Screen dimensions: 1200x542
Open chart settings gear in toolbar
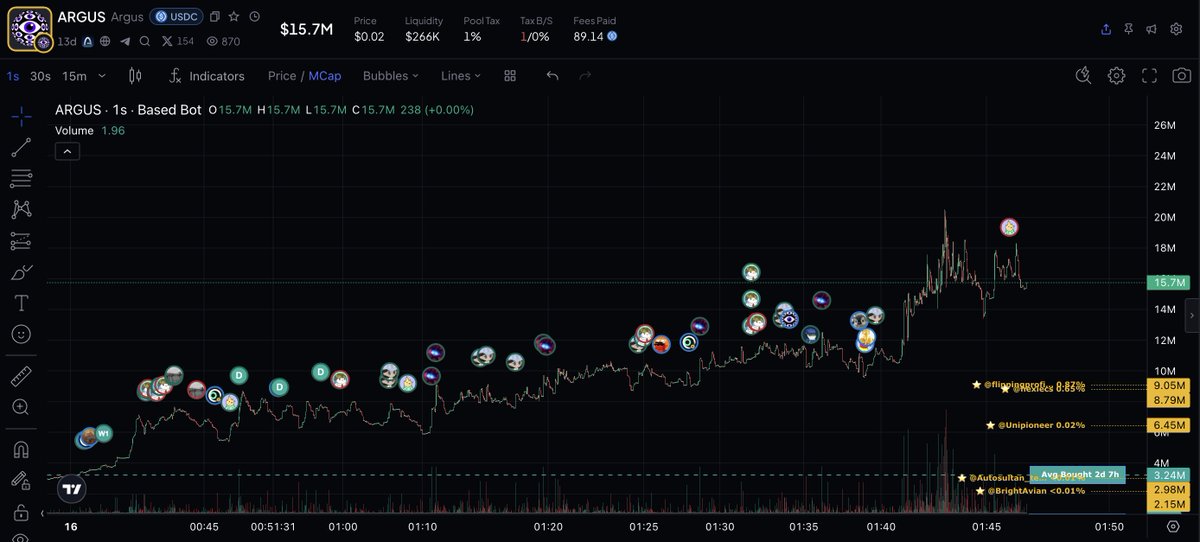[1116, 76]
